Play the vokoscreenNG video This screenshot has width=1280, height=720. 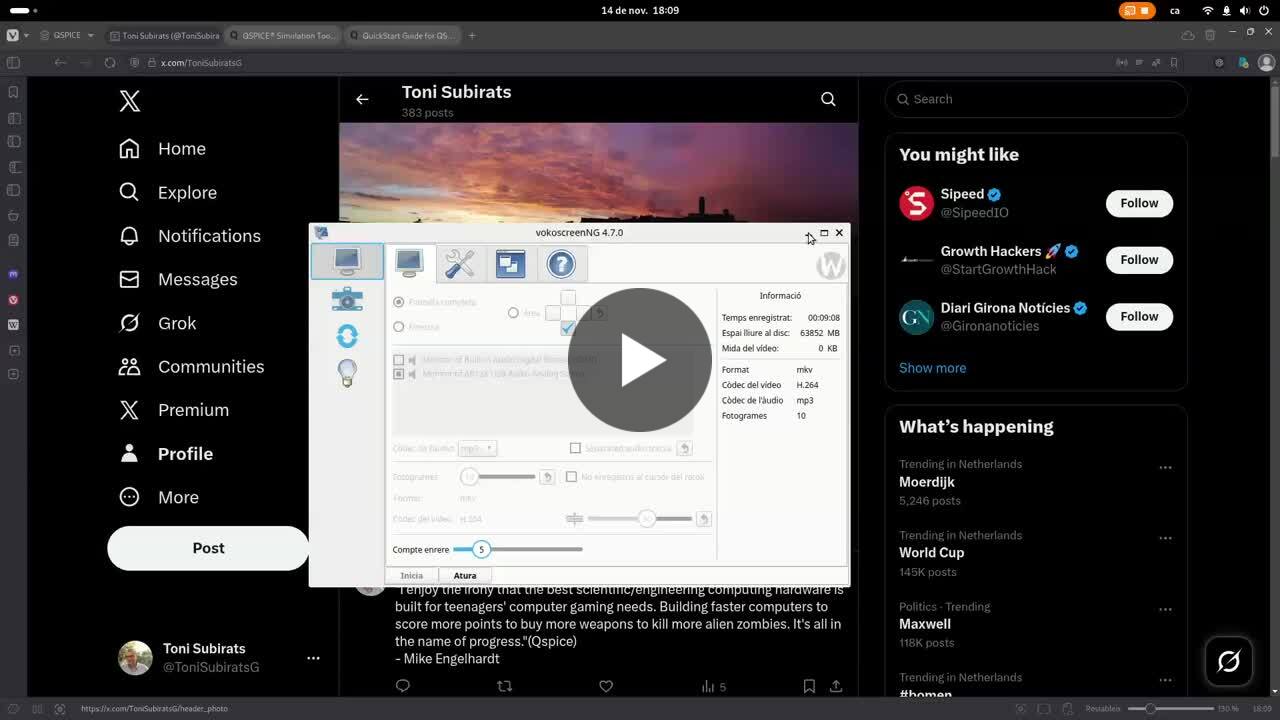tap(640, 360)
